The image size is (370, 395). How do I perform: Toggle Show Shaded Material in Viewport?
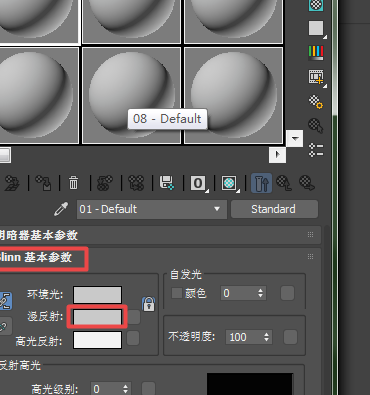coord(229,183)
